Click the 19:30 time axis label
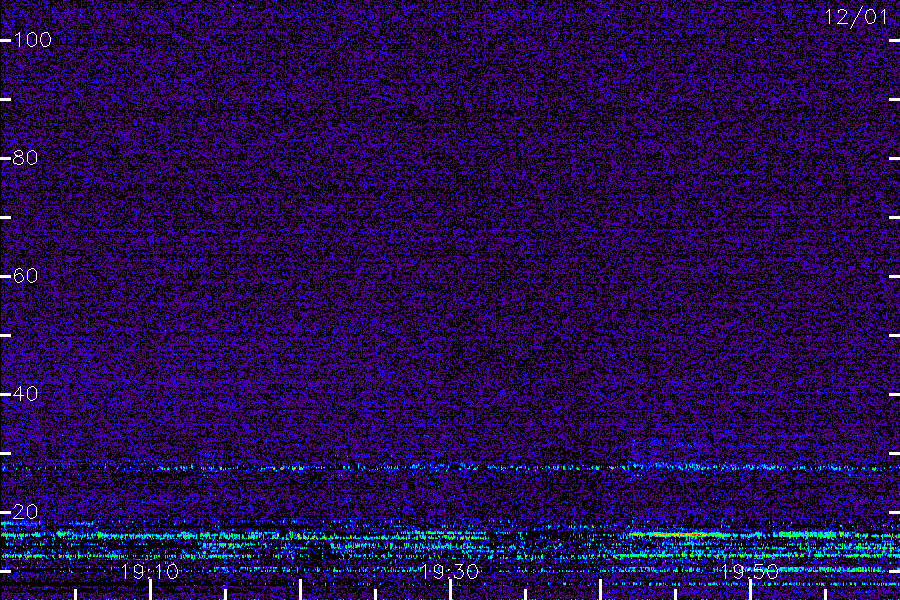Image resolution: width=900 pixels, height=600 pixels. (x=450, y=571)
